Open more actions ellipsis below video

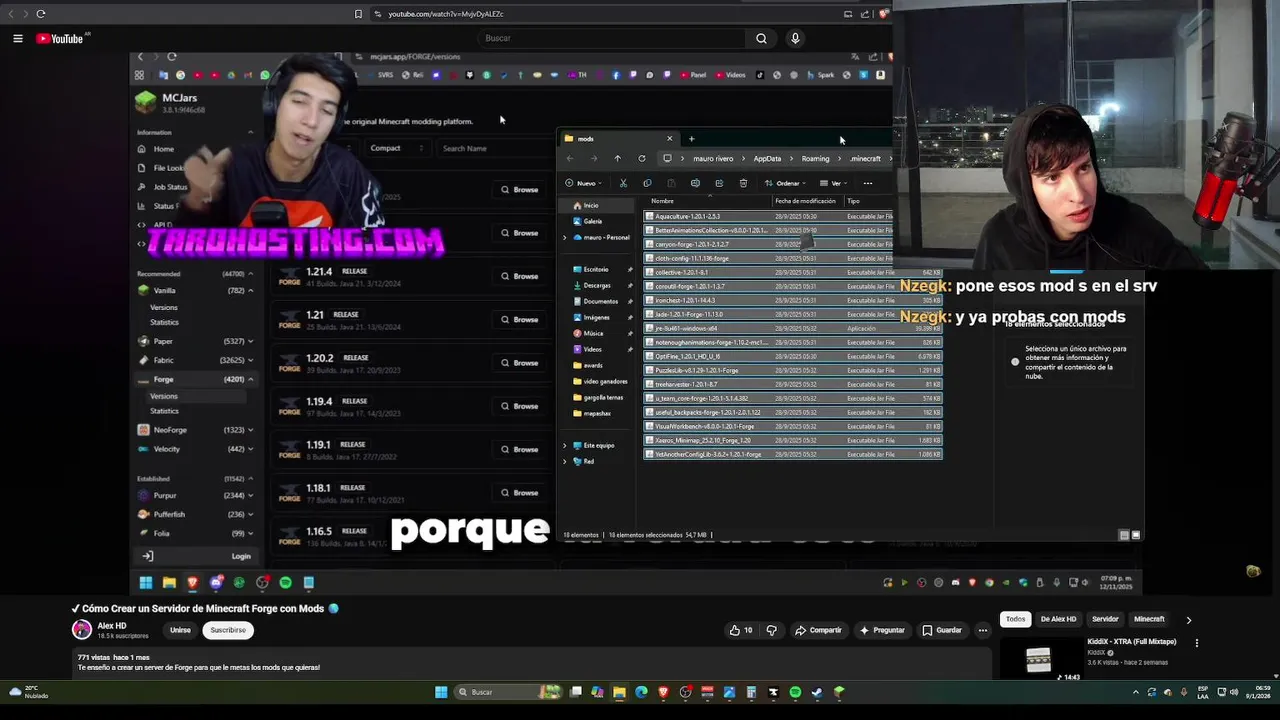tap(983, 630)
